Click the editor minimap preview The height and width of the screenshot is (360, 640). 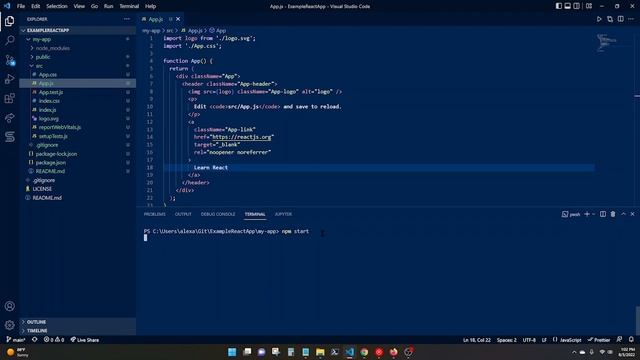tap(607, 42)
